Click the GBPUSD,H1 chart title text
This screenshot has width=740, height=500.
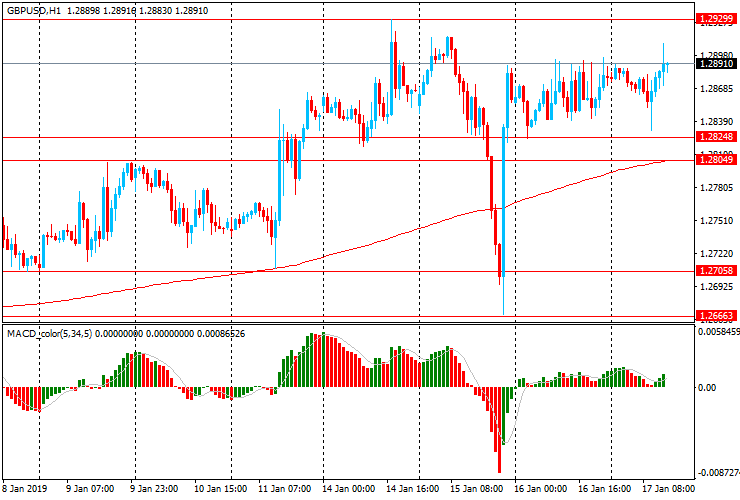click(x=34, y=10)
